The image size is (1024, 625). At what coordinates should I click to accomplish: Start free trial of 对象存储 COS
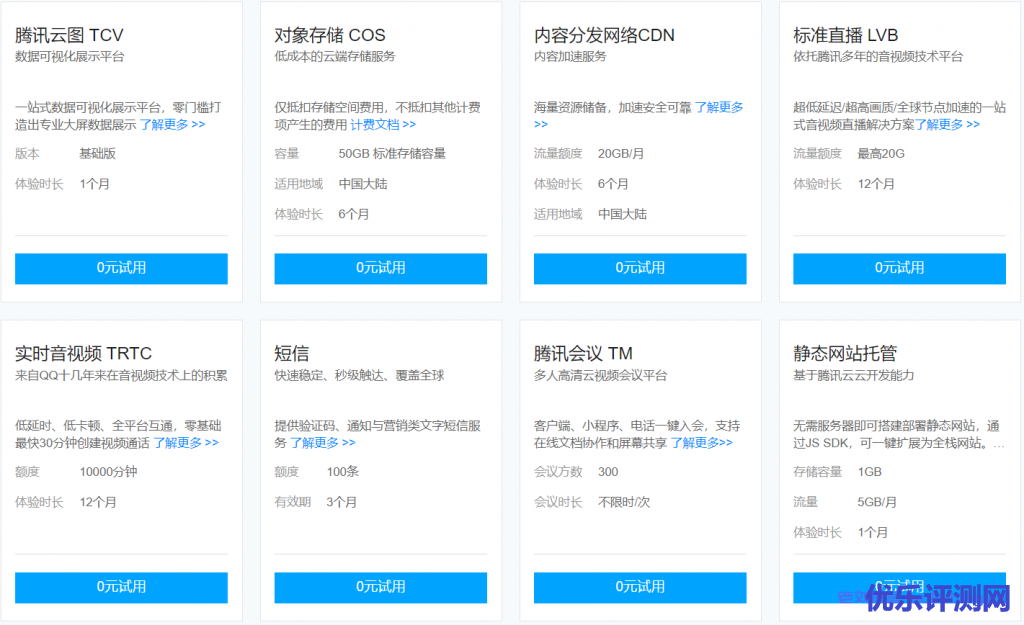[380, 268]
